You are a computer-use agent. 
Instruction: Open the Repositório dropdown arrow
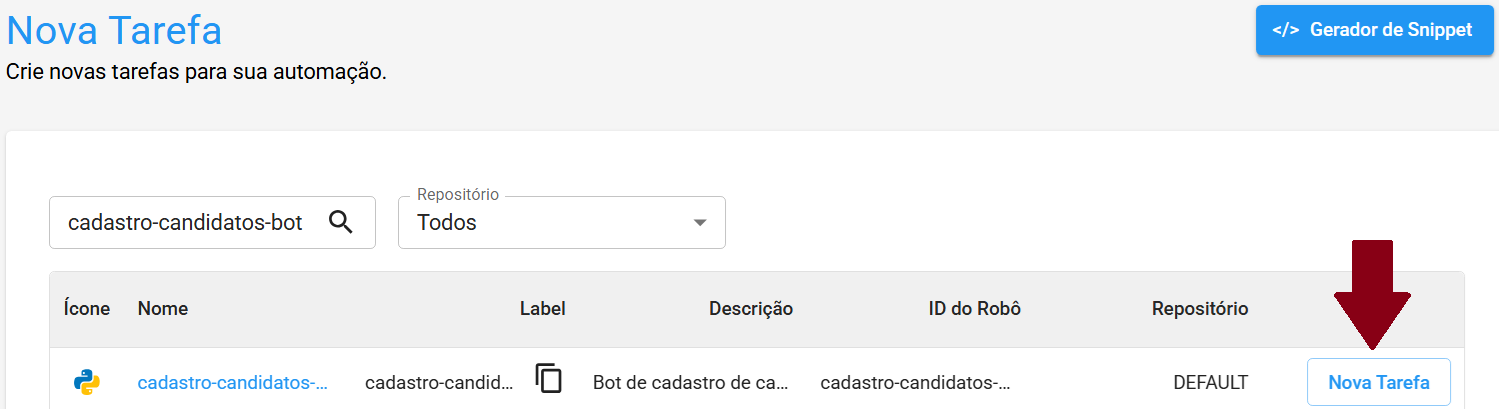(x=700, y=222)
